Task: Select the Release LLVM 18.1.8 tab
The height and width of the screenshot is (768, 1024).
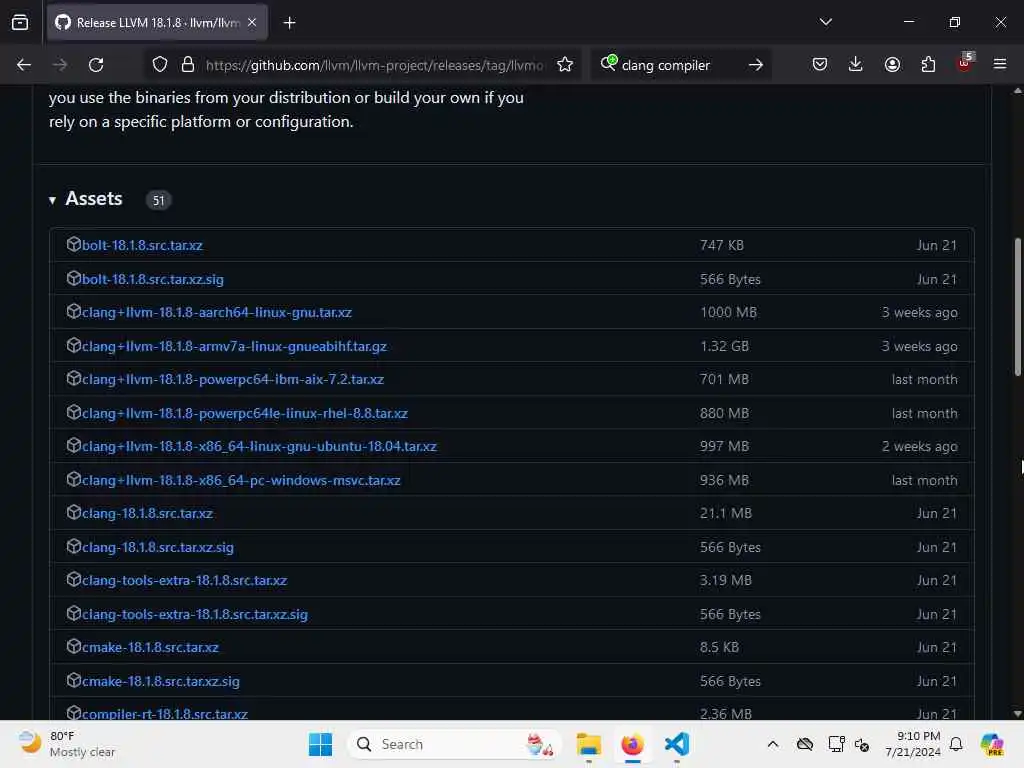Action: coord(157,23)
